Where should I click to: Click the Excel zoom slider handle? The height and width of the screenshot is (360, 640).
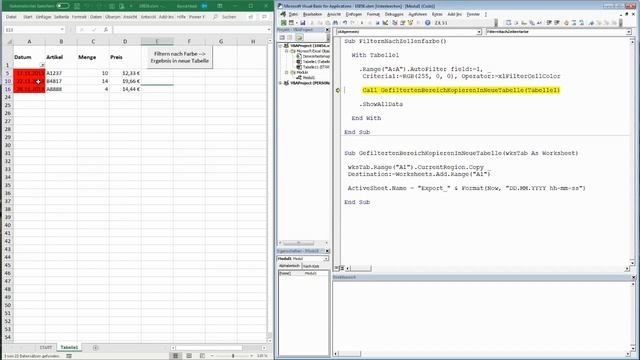tap(233, 356)
